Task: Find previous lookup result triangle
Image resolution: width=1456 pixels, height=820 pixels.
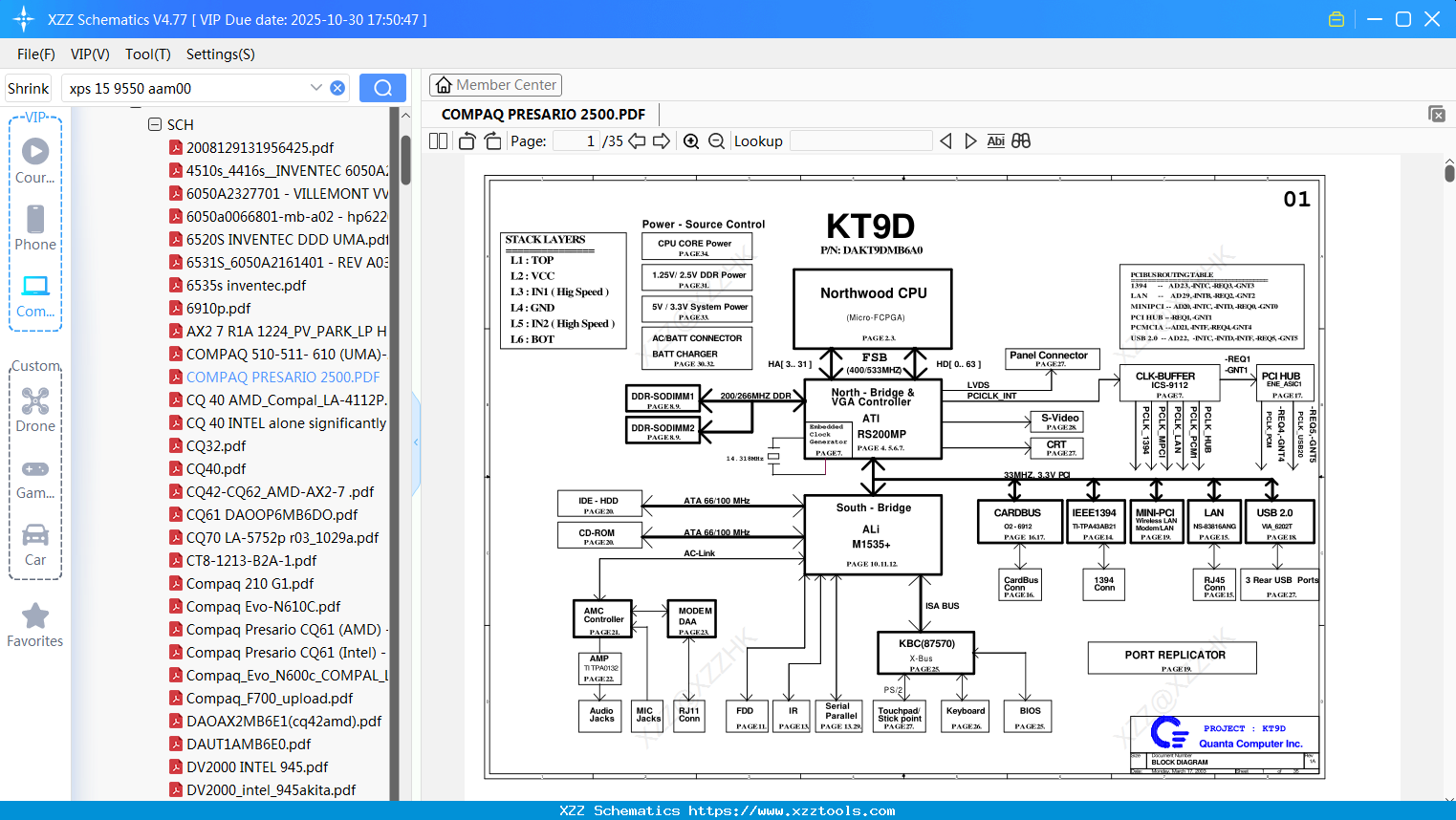Action: [945, 140]
